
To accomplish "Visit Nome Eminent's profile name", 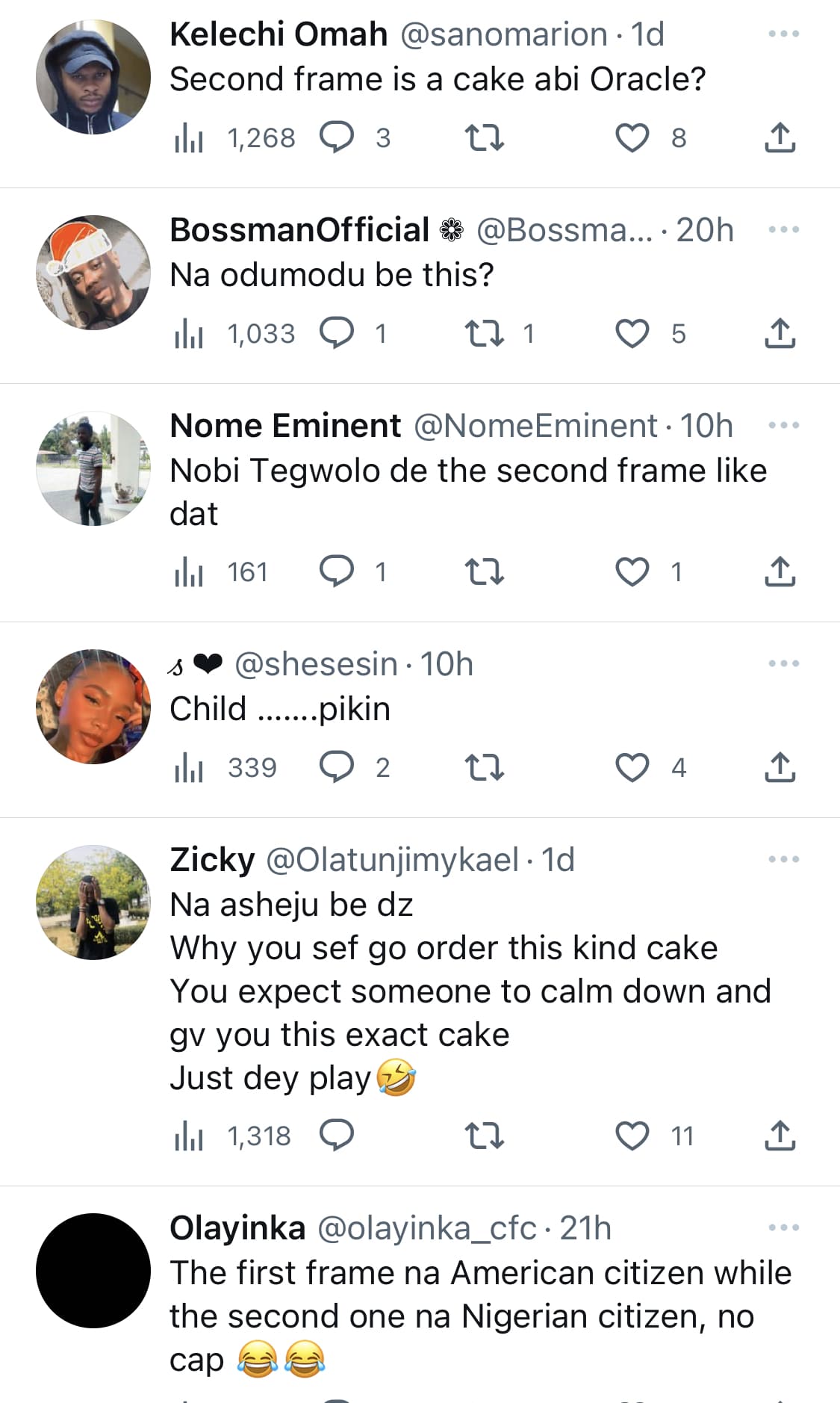I will [x=285, y=426].
